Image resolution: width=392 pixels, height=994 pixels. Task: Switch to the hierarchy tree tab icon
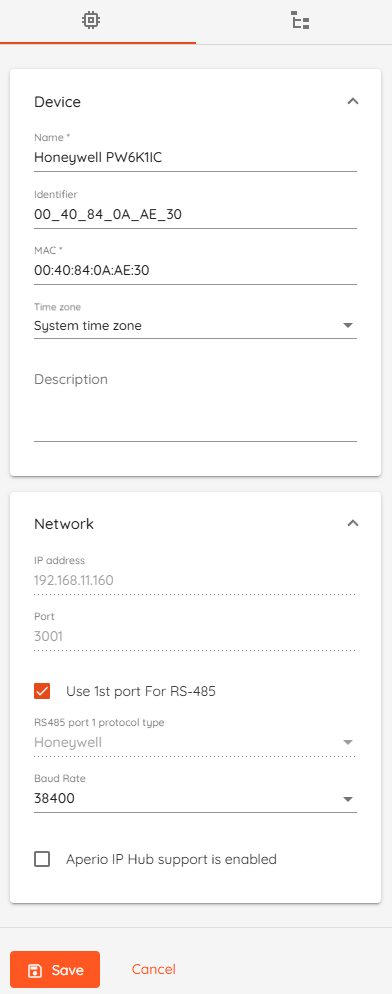coord(300,21)
